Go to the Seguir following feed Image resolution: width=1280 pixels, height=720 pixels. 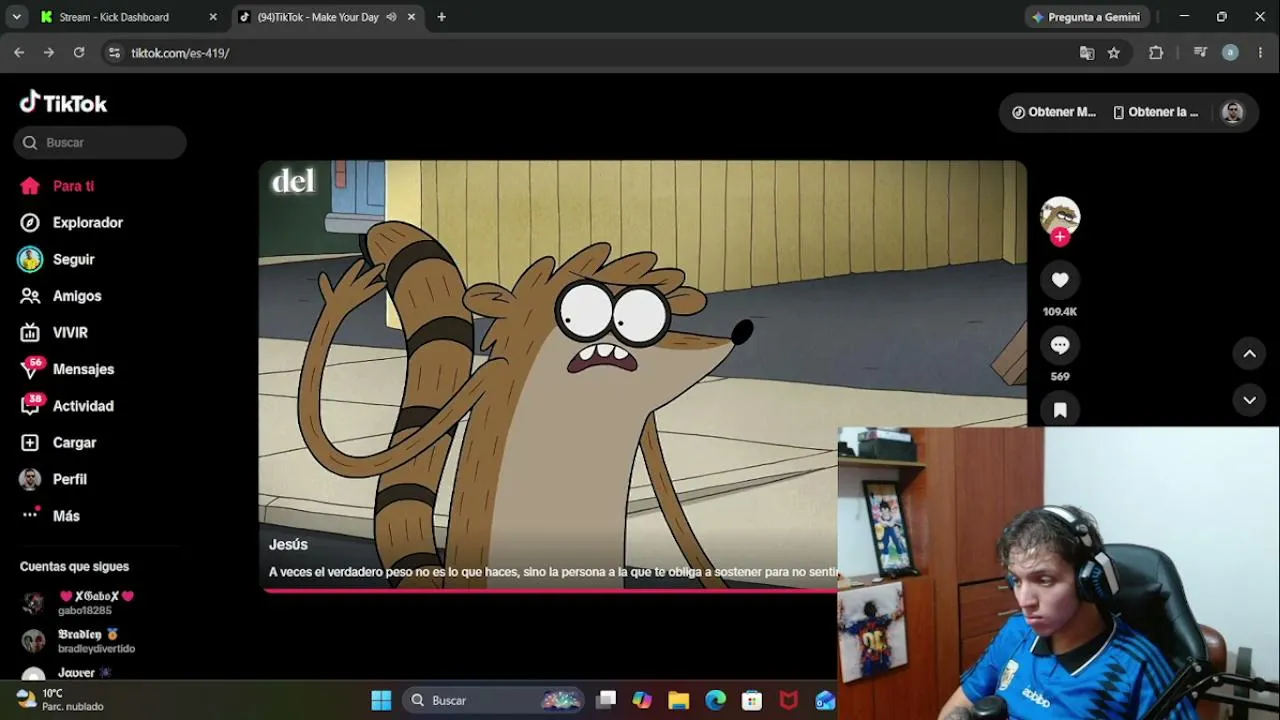pyautogui.click(x=56, y=259)
